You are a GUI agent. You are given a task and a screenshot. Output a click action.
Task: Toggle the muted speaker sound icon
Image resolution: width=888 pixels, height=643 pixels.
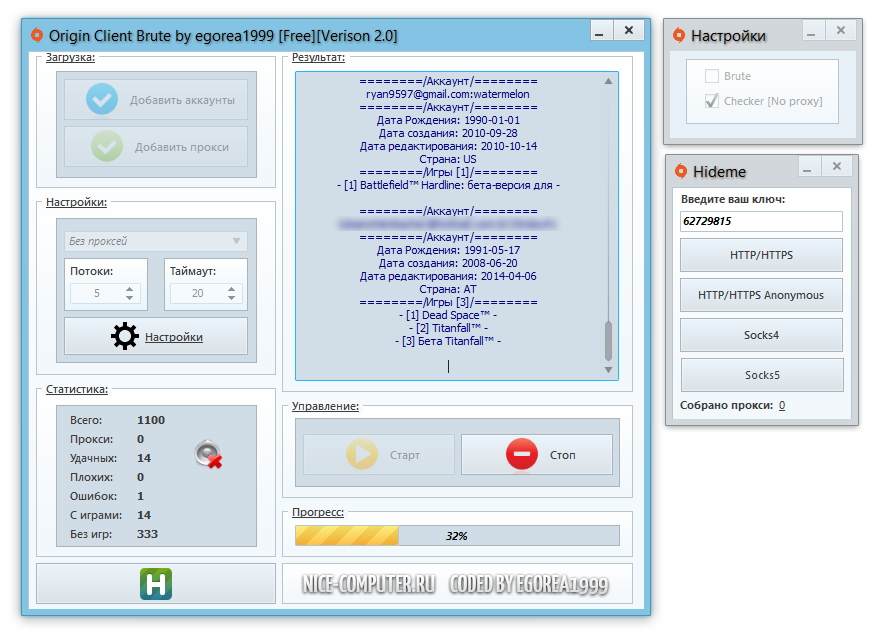pyautogui.click(x=208, y=454)
